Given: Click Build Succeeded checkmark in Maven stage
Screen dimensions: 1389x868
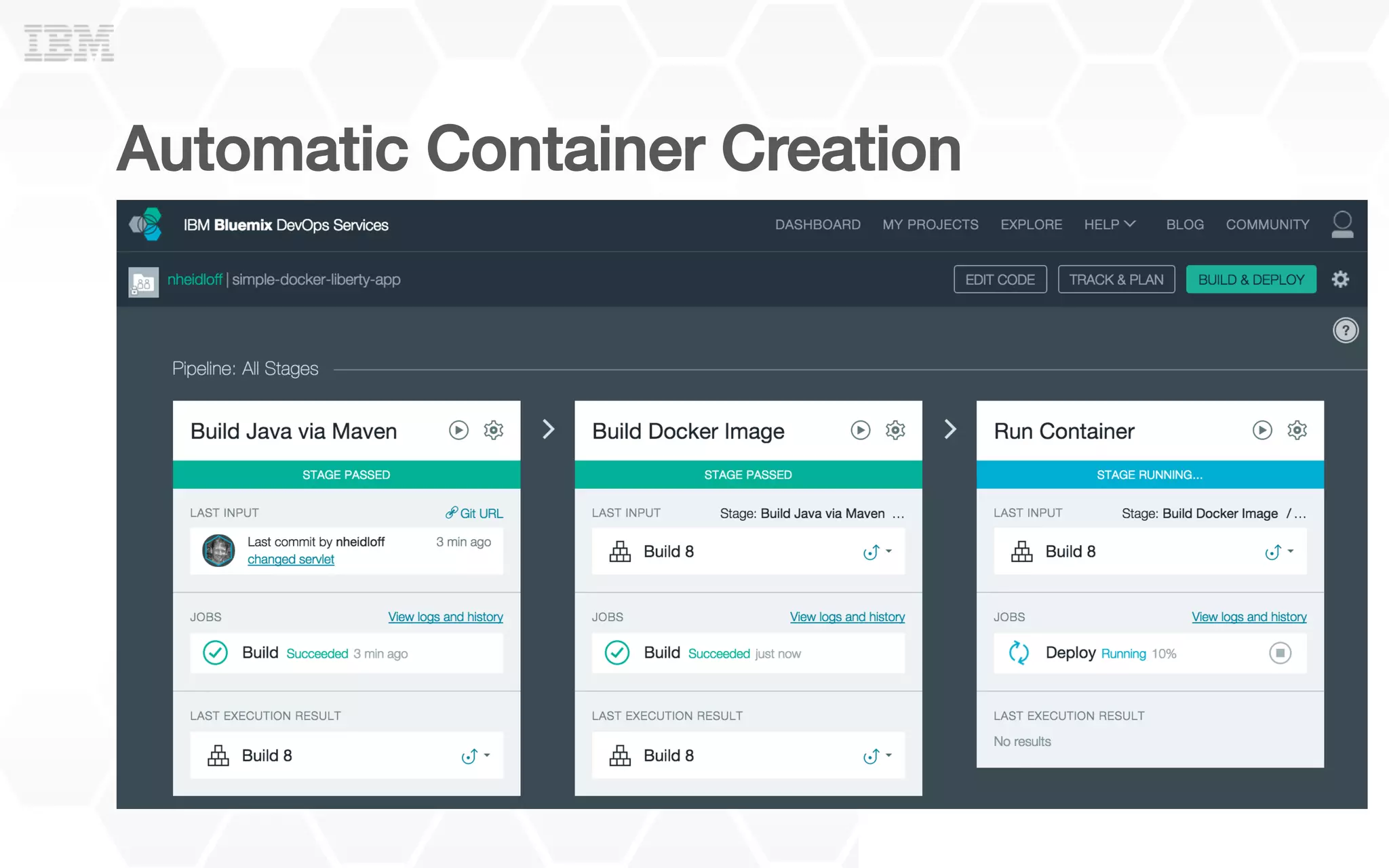Looking at the screenshot, I should click(x=215, y=653).
